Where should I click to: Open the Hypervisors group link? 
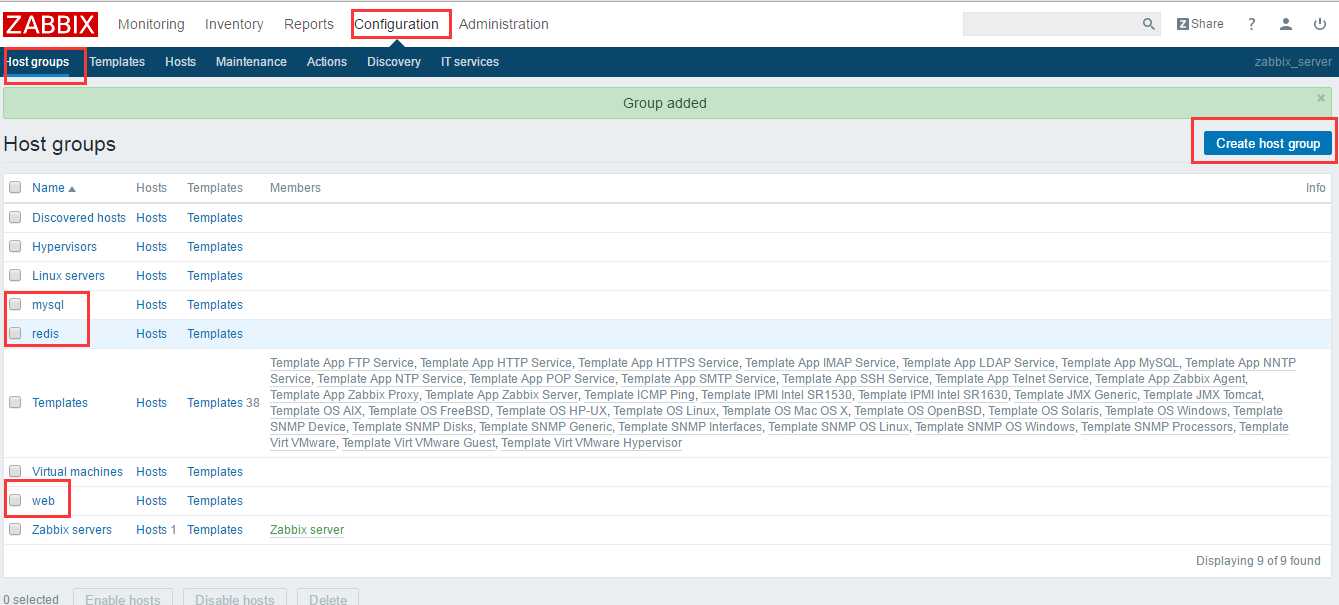tap(64, 246)
